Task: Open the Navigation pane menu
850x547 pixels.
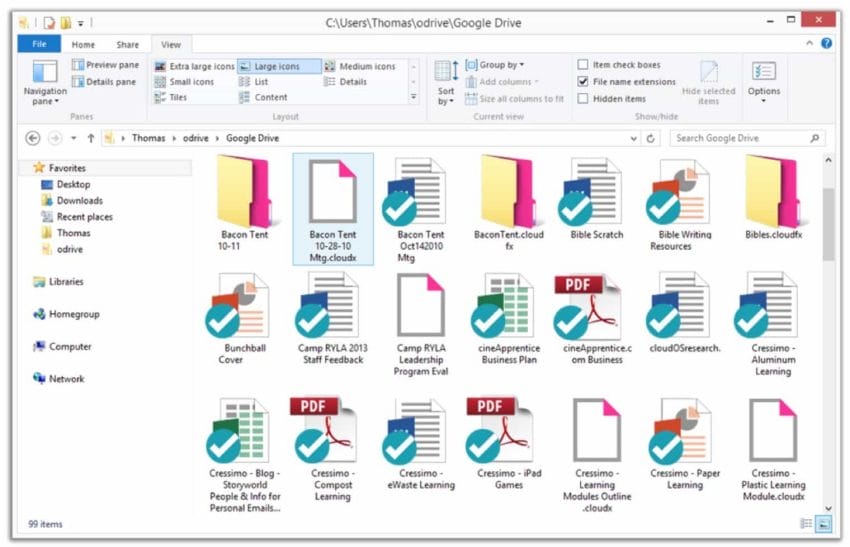Action: click(x=45, y=82)
